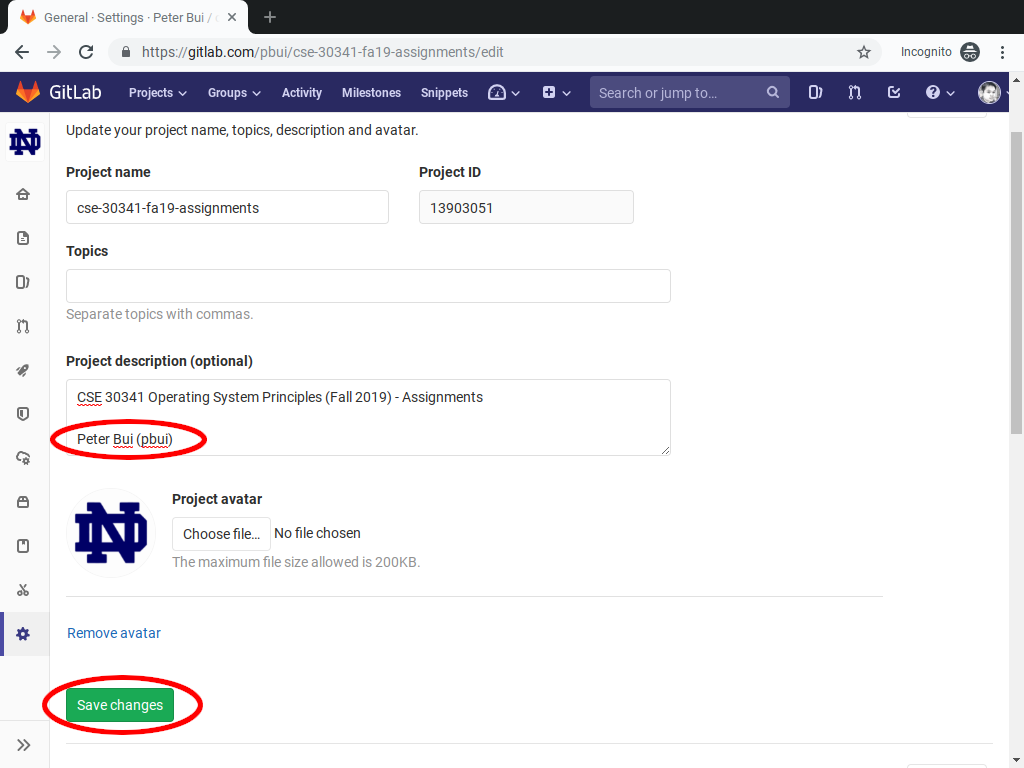Open user profile avatar menu
The width and height of the screenshot is (1024, 768).
click(x=989, y=92)
